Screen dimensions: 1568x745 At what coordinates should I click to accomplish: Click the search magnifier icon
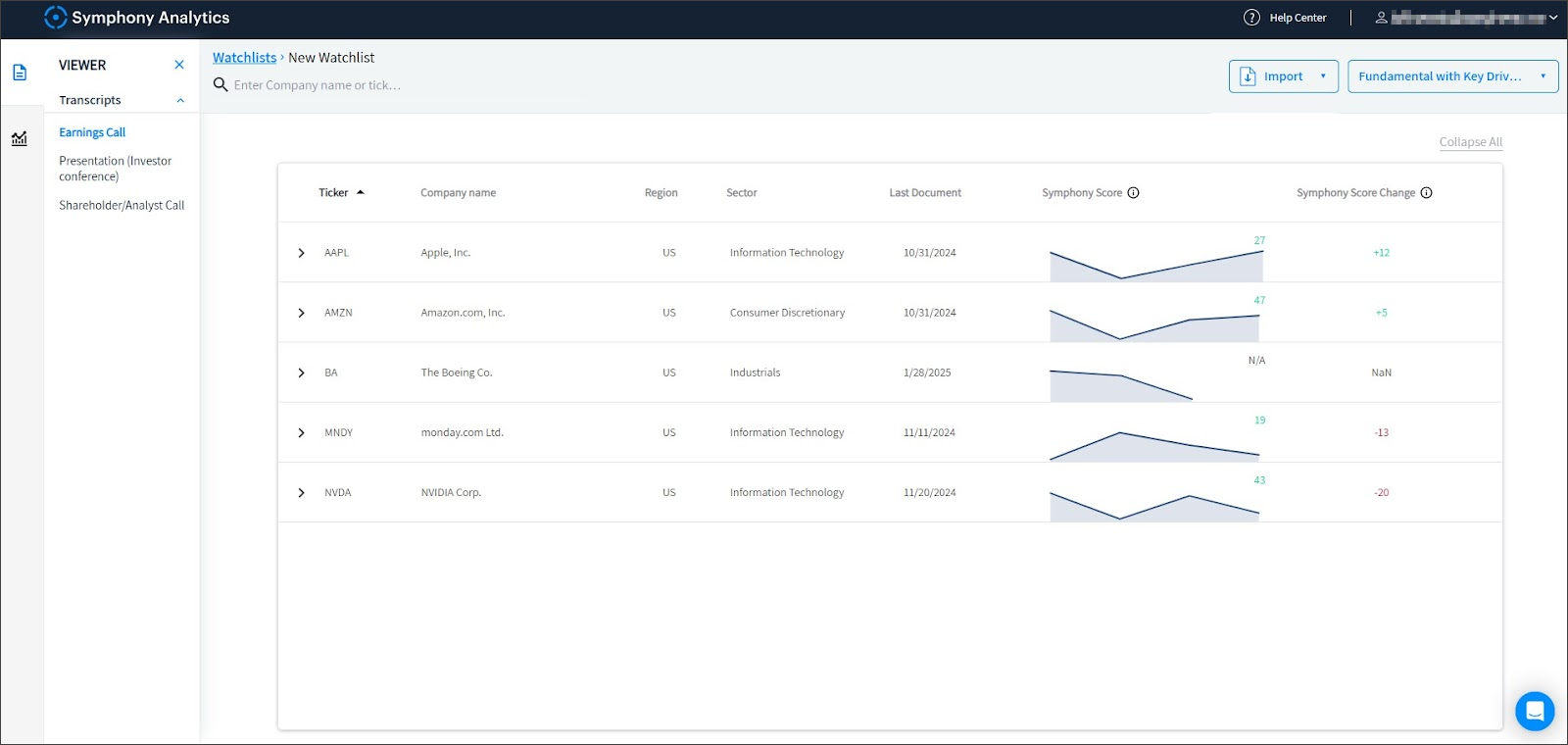click(x=220, y=85)
